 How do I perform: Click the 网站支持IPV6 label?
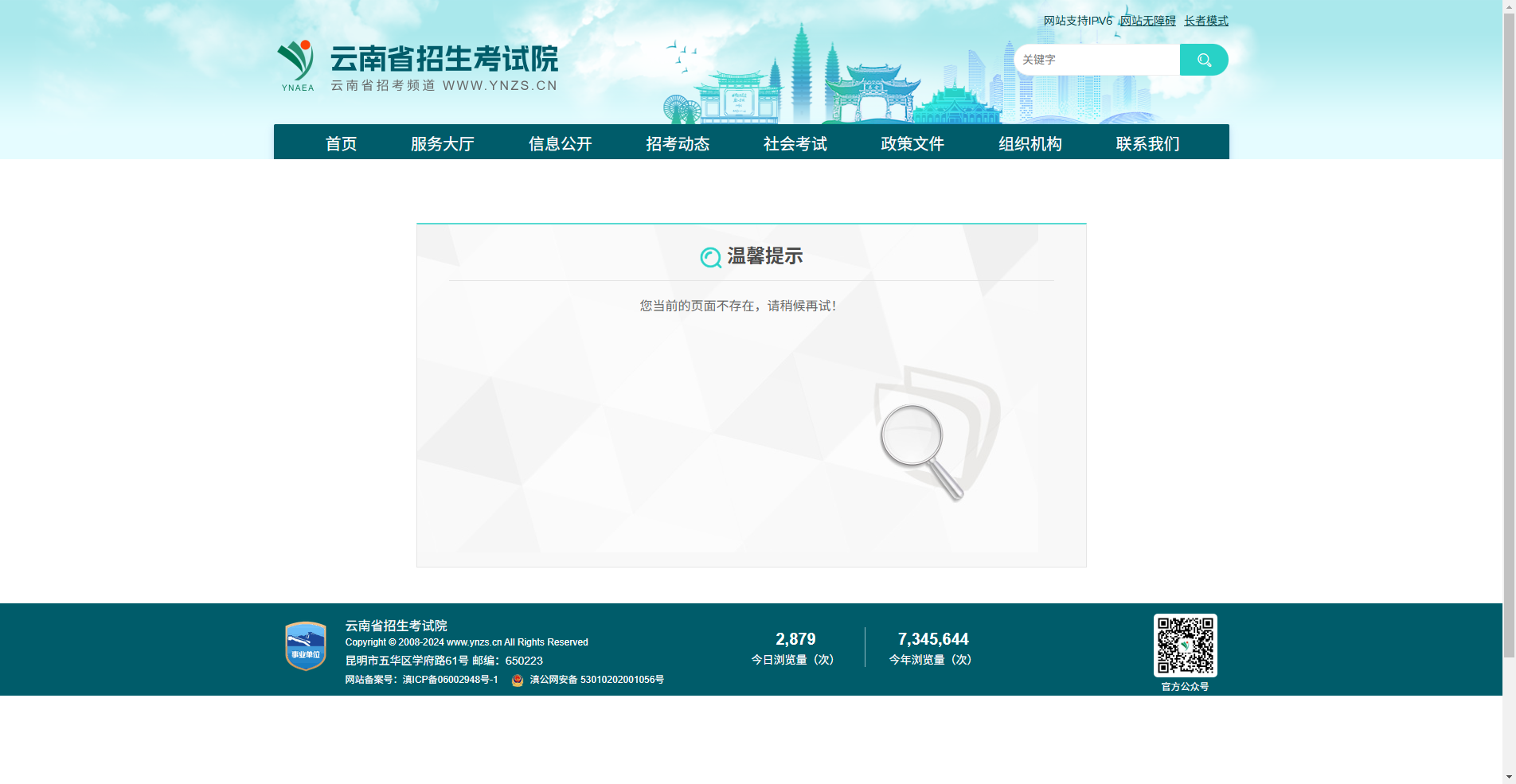[1076, 20]
